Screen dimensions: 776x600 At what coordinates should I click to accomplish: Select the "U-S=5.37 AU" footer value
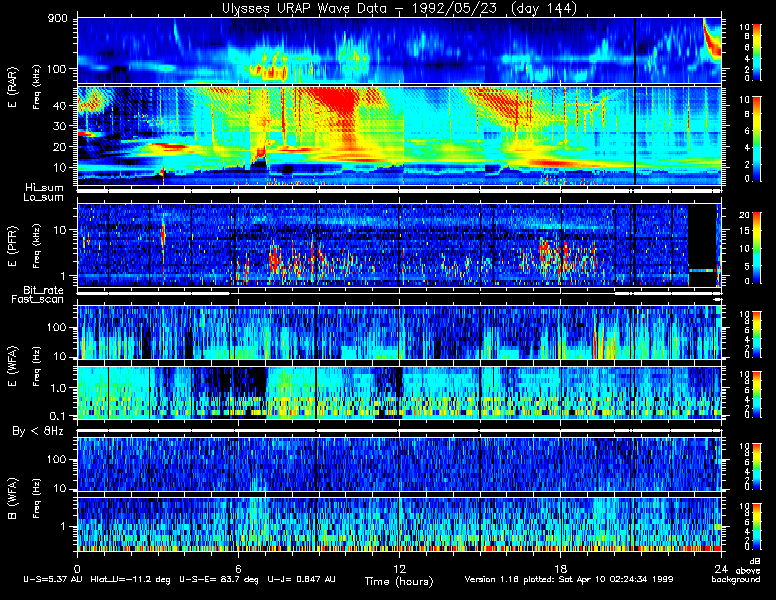[53, 579]
